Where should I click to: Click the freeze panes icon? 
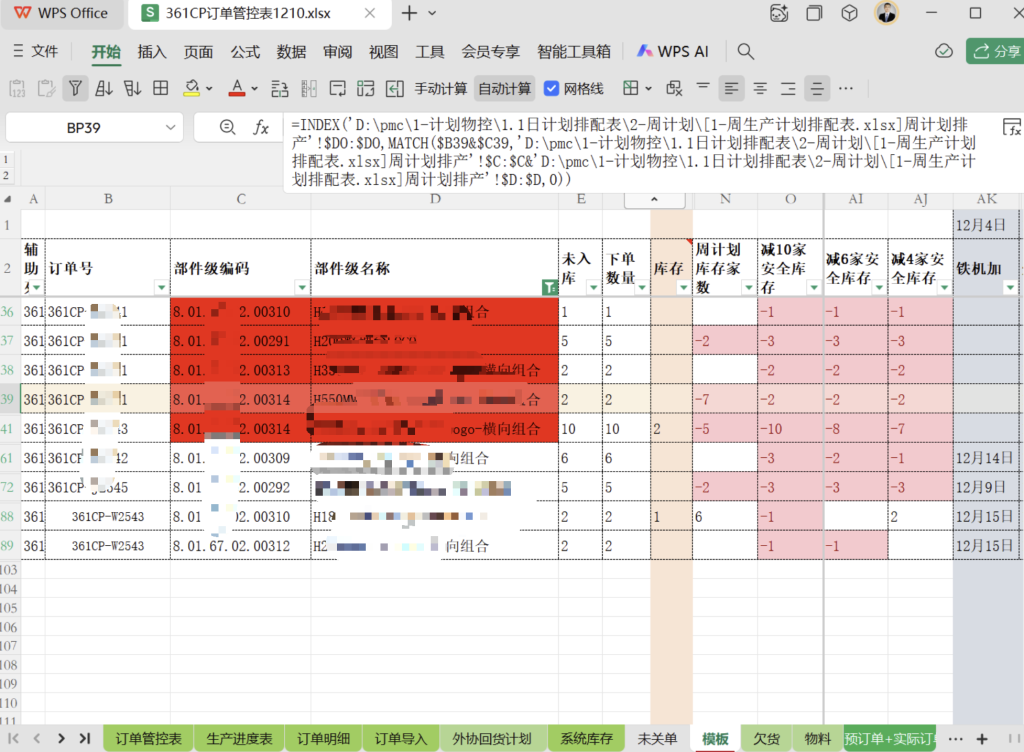[x=366, y=88]
